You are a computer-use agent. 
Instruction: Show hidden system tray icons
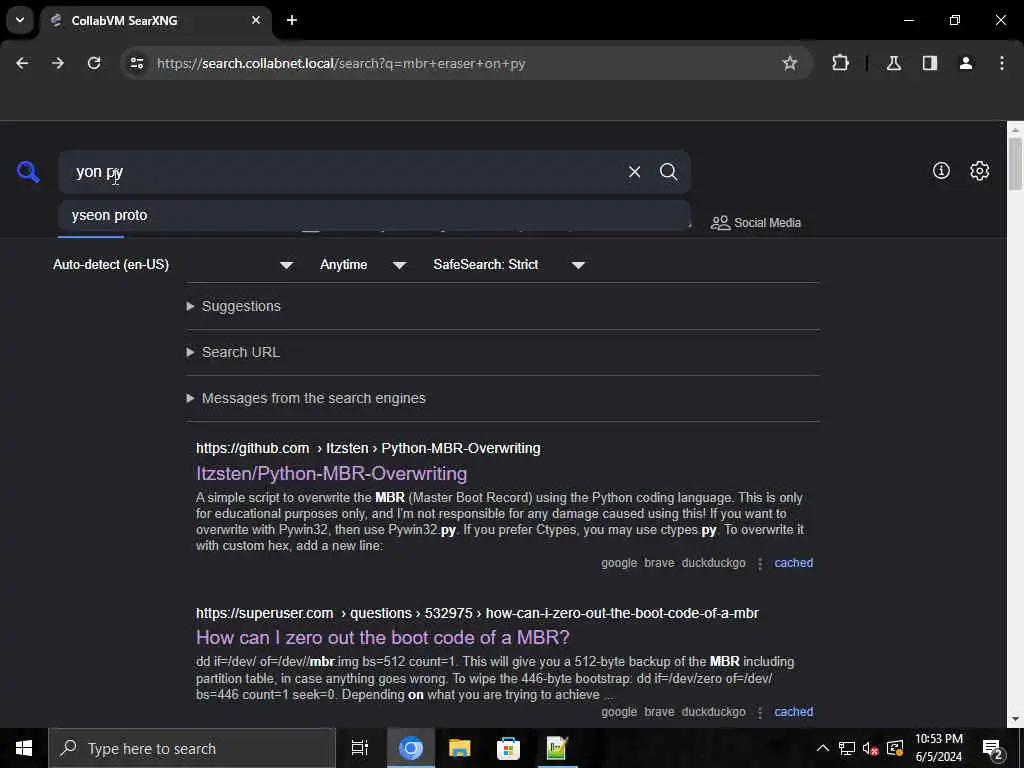[823, 748]
